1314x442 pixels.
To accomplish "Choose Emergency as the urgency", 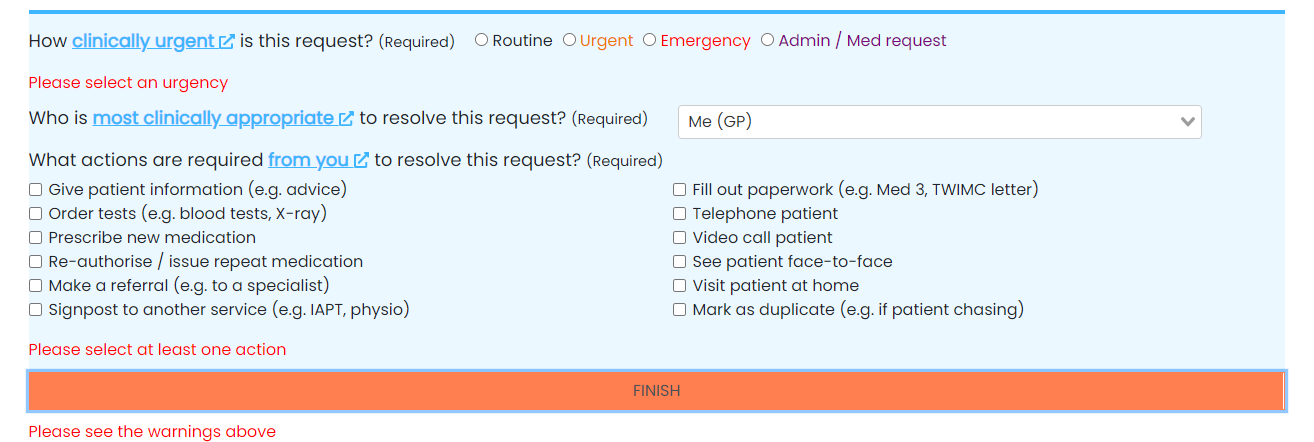I will click(x=650, y=40).
